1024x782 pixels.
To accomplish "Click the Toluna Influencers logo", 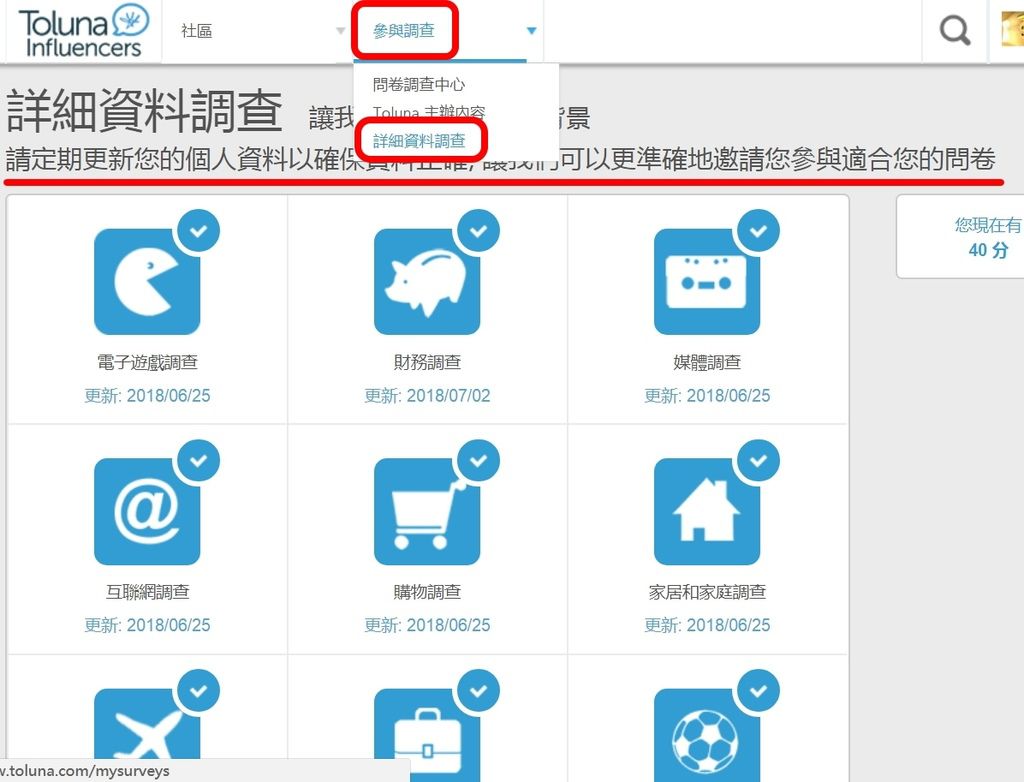I will [x=80, y=30].
